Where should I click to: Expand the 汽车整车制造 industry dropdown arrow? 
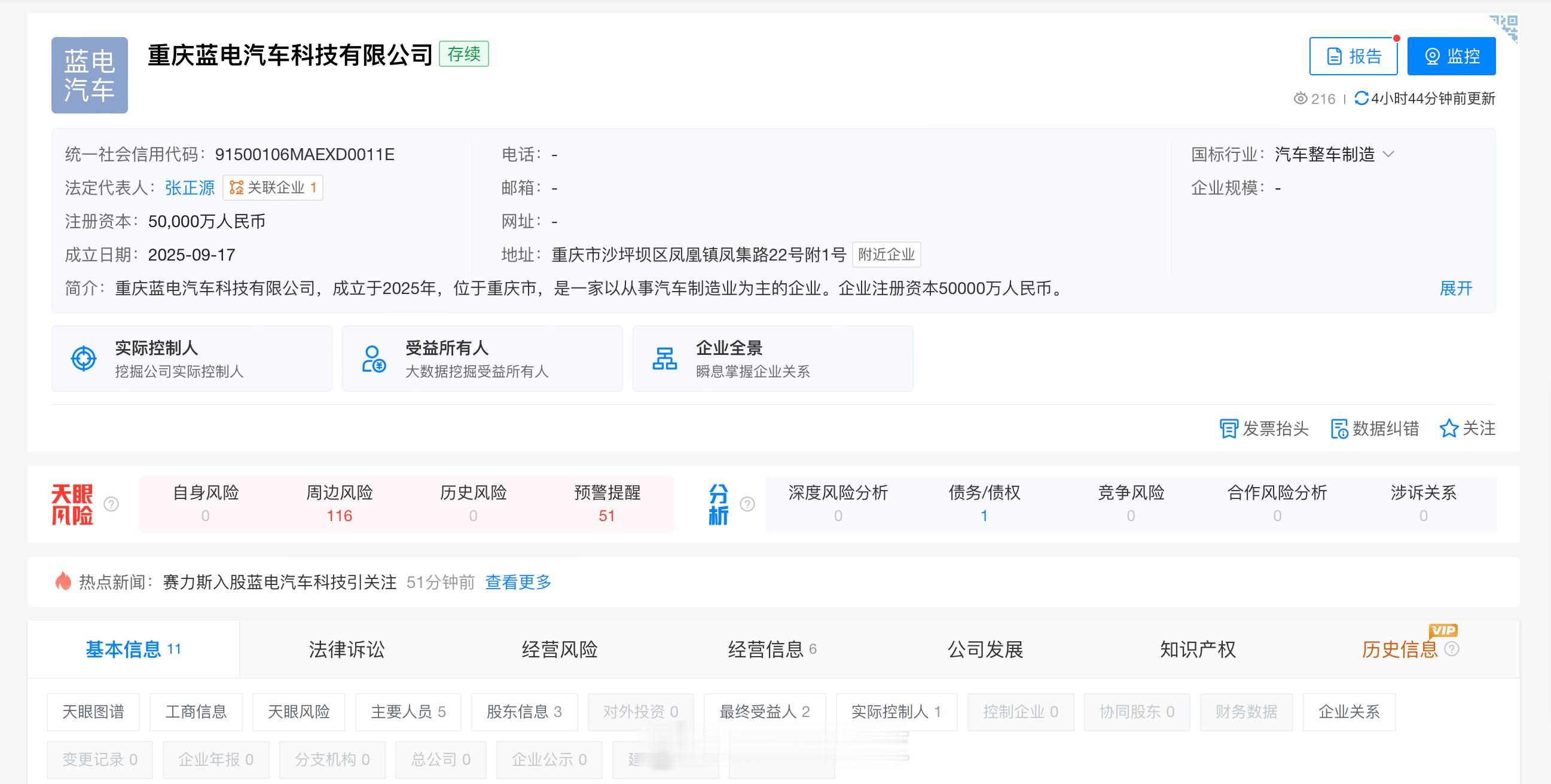tap(1388, 155)
